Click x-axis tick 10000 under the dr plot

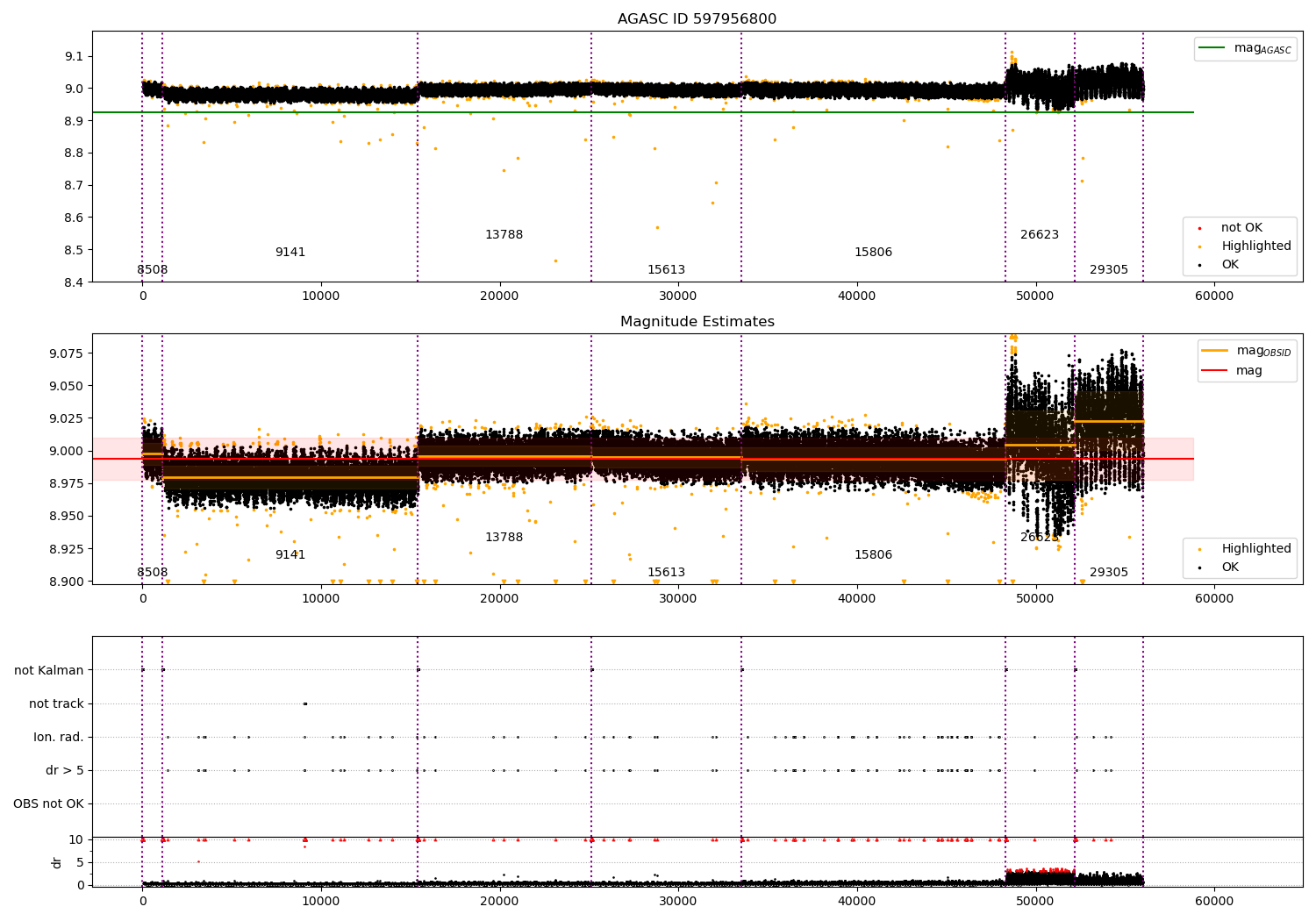(321, 902)
